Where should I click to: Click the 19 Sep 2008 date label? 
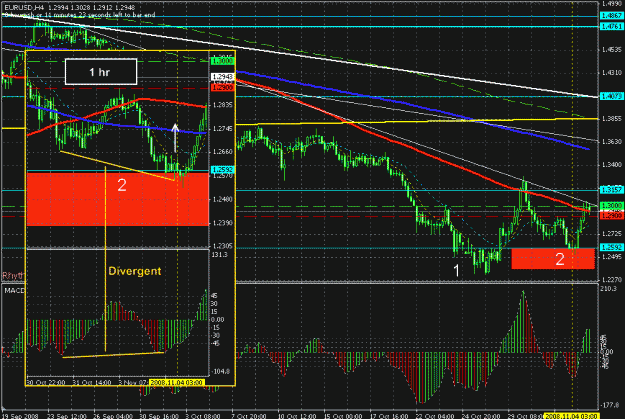[20, 416]
